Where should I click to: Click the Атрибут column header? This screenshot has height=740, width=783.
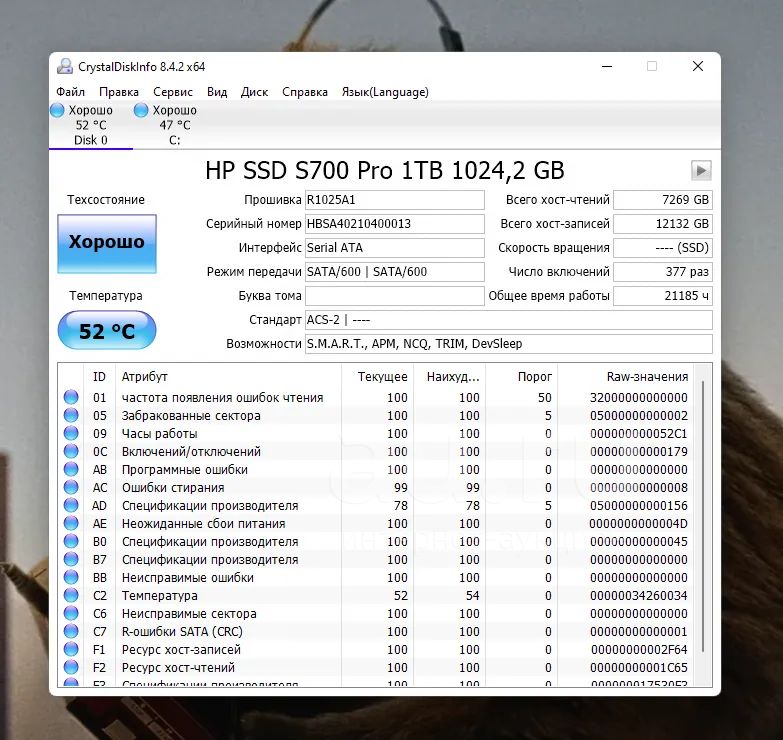coord(228,376)
